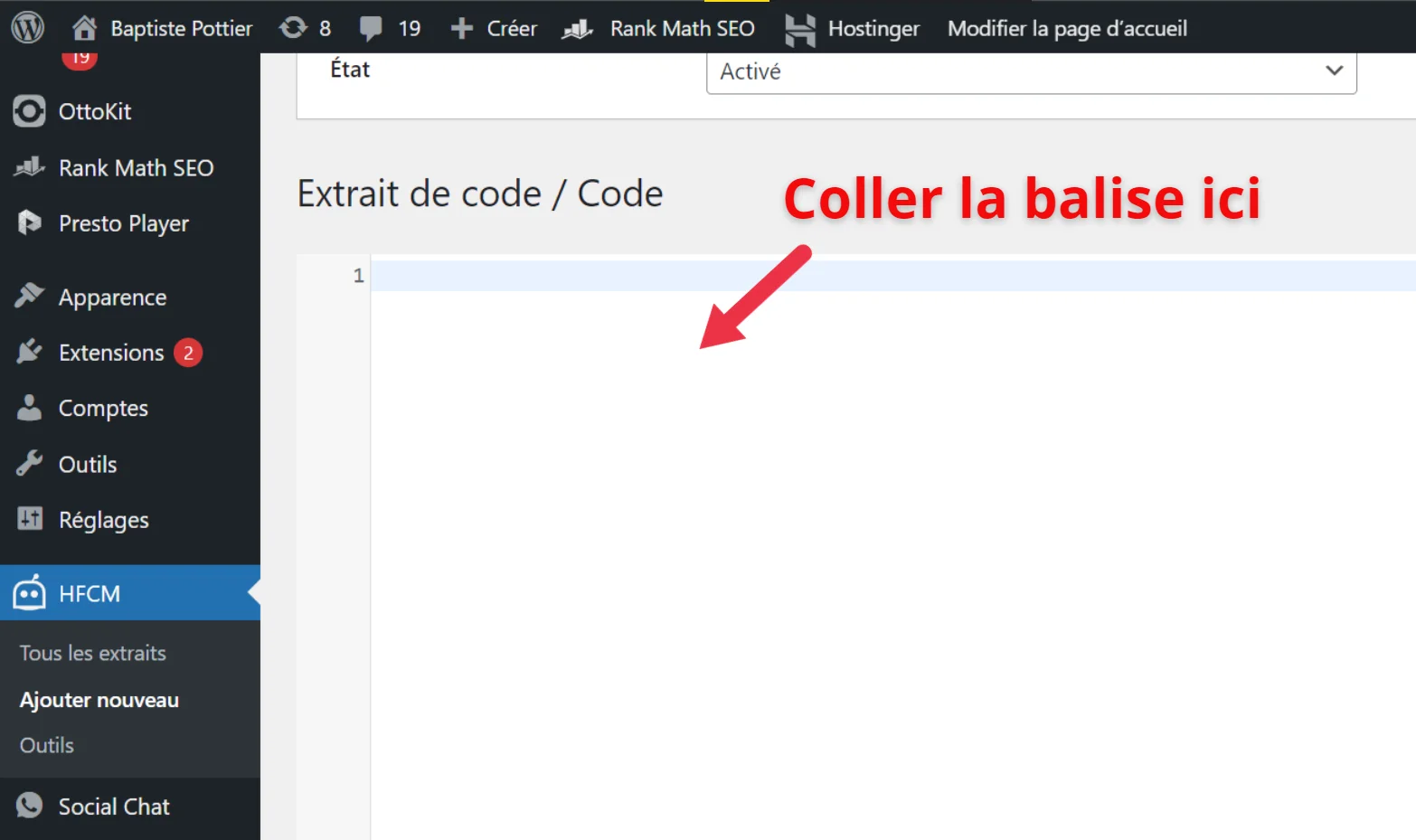1416x840 pixels.
Task: Open Extensions via the plugin icon
Action: [x=28, y=352]
